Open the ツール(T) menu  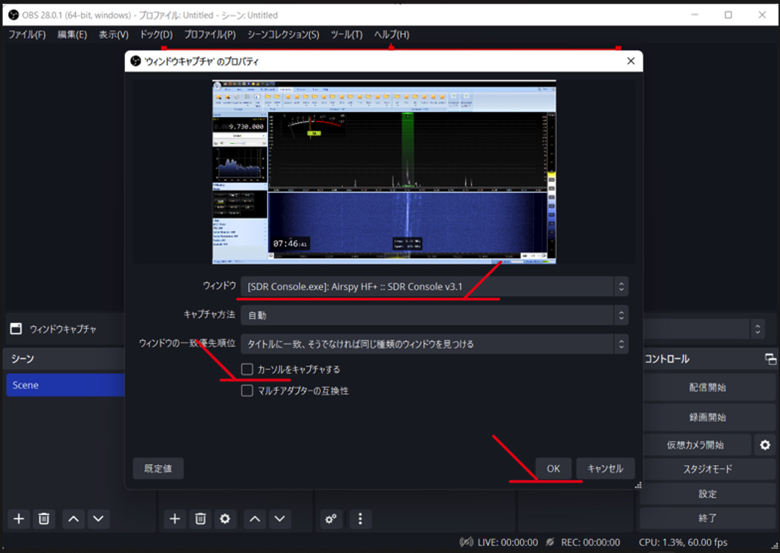click(347, 34)
